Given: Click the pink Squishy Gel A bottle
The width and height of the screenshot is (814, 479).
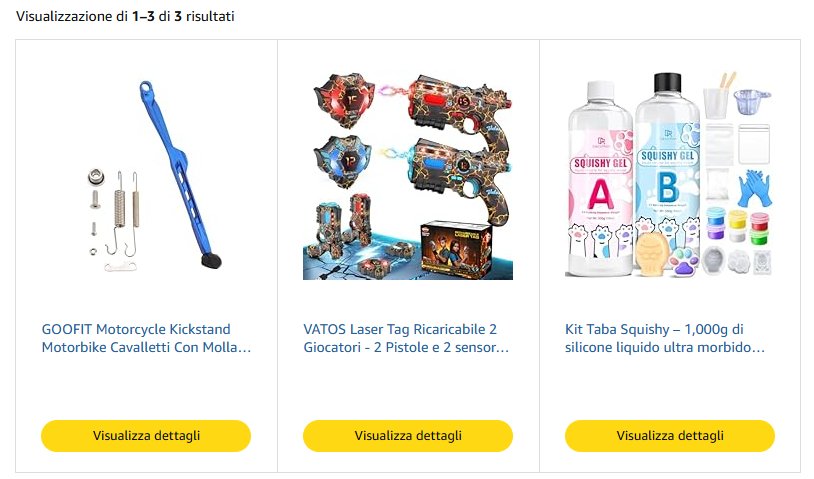Looking at the screenshot, I should (600, 179).
